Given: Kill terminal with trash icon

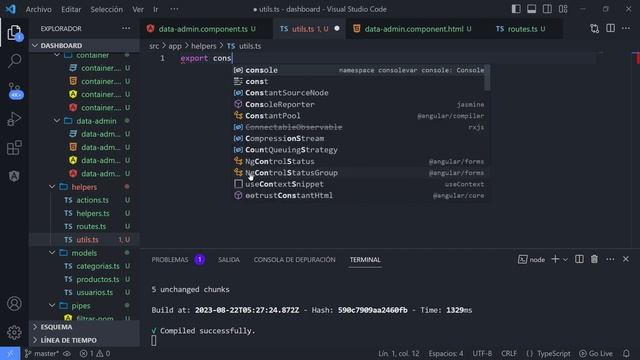Looking at the screenshot, I should (594, 259).
